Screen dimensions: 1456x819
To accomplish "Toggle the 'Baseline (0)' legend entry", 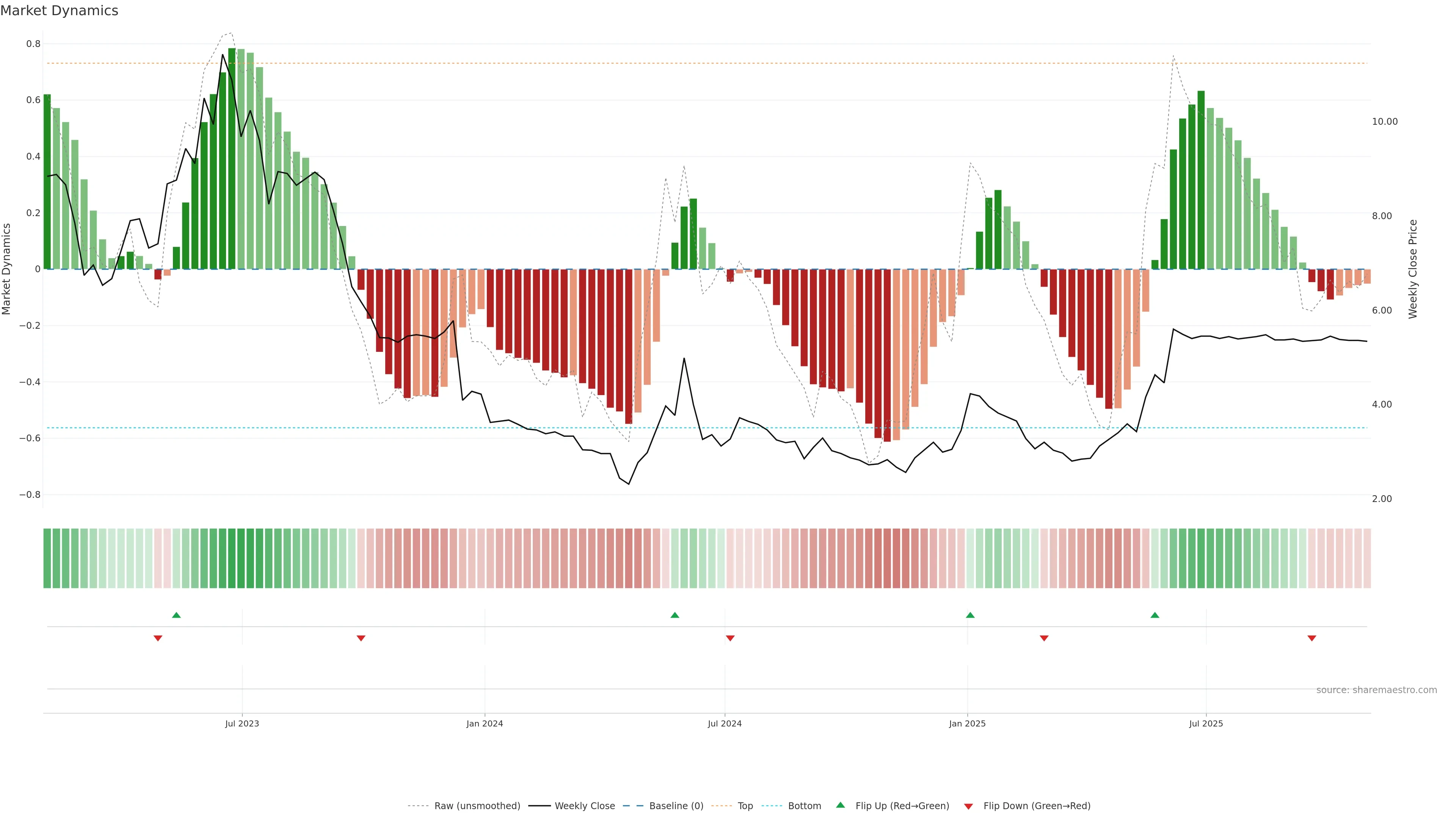I will coord(676,806).
